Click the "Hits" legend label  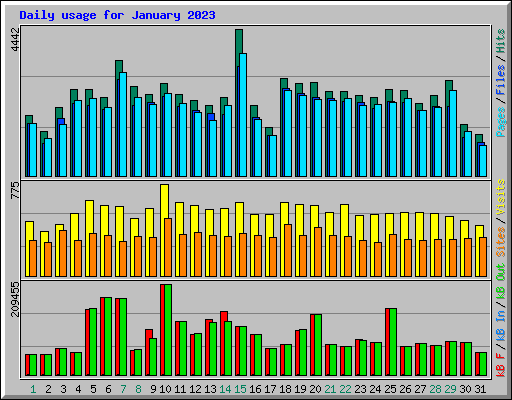pos(501,41)
